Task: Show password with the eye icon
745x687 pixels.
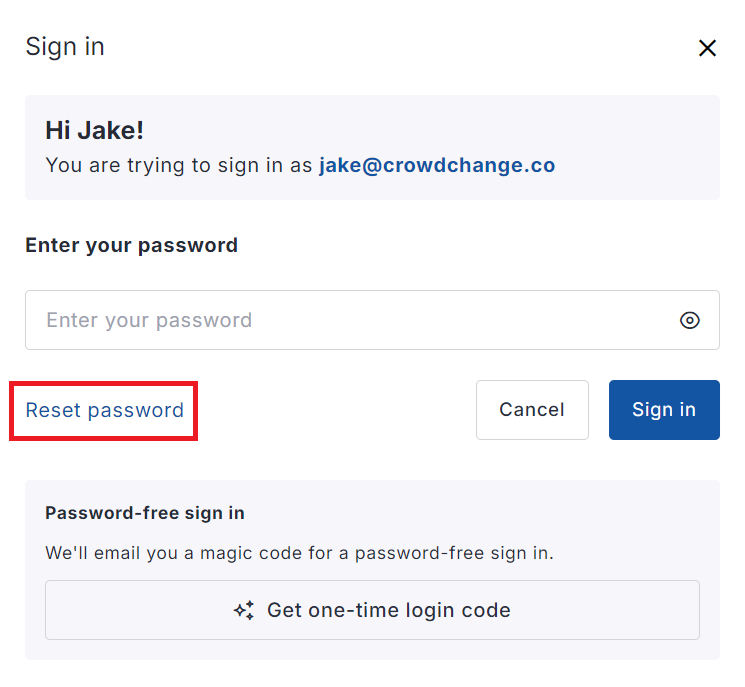Action: click(x=689, y=320)
